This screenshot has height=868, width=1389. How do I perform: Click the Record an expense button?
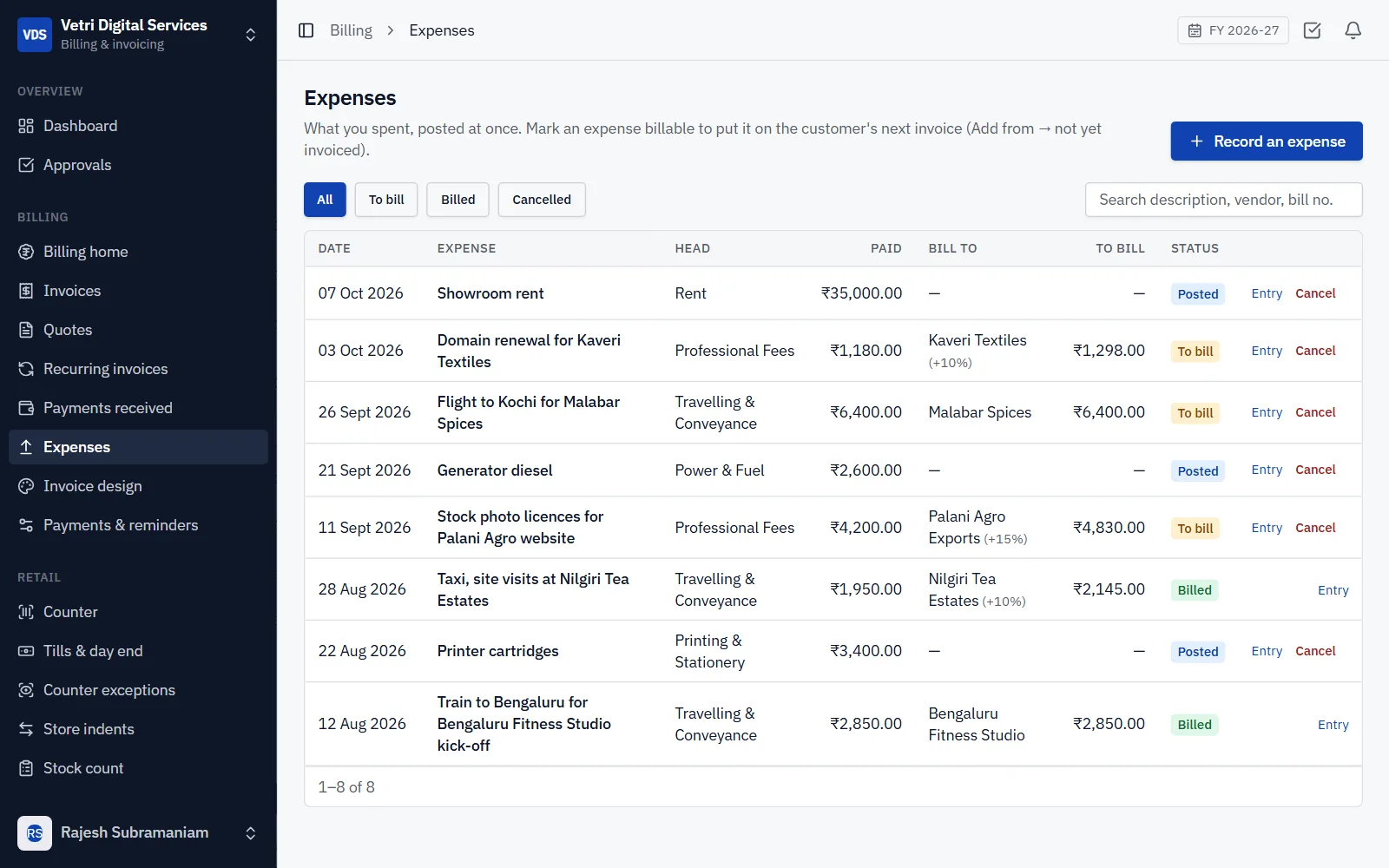point(1267,141)
